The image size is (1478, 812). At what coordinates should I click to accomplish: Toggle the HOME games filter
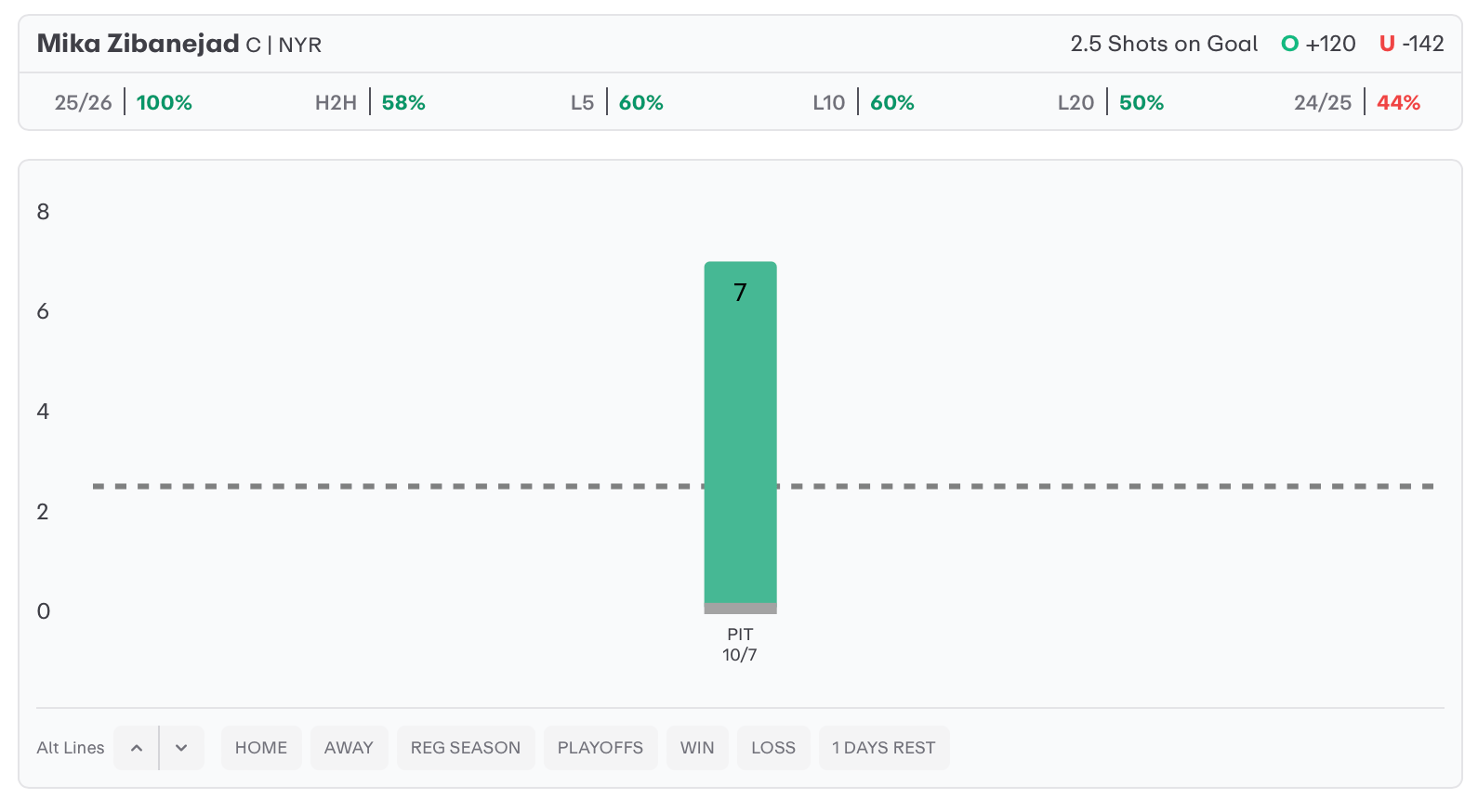coord(261,748)
